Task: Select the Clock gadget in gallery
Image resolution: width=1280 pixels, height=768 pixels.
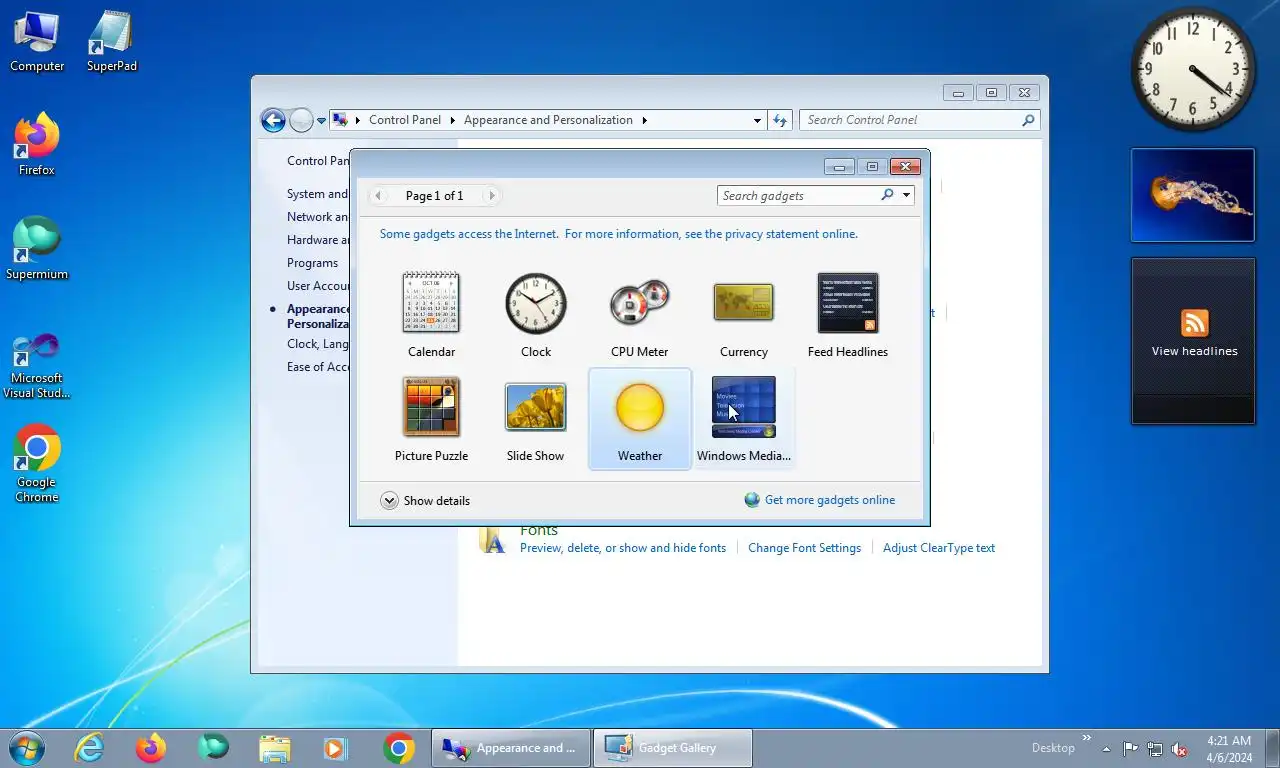Action: [x=535, y=314]
